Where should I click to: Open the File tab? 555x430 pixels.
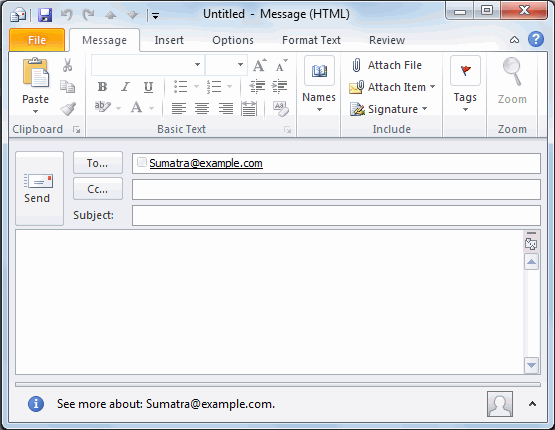(x=37, y=40)
